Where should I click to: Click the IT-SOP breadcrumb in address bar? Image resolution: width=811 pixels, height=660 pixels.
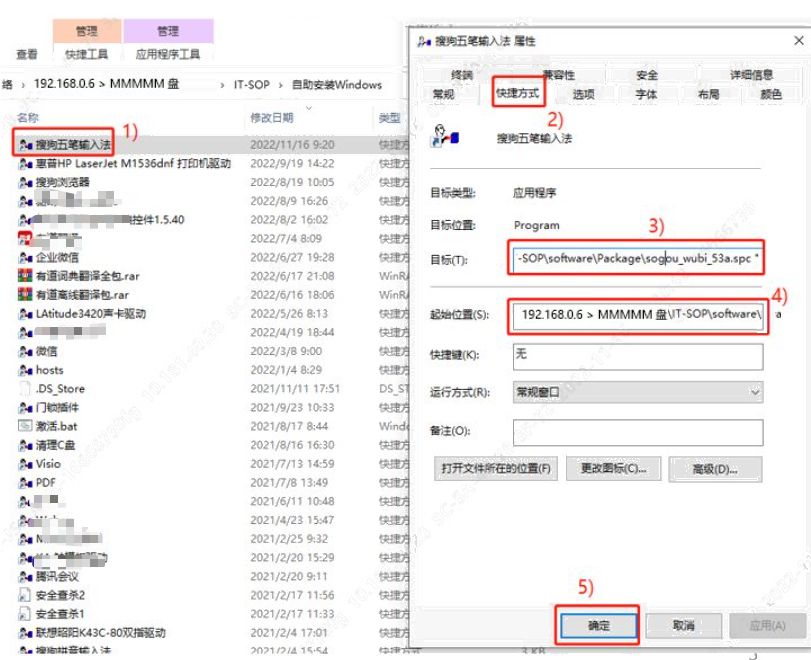[x=251, y=85]
